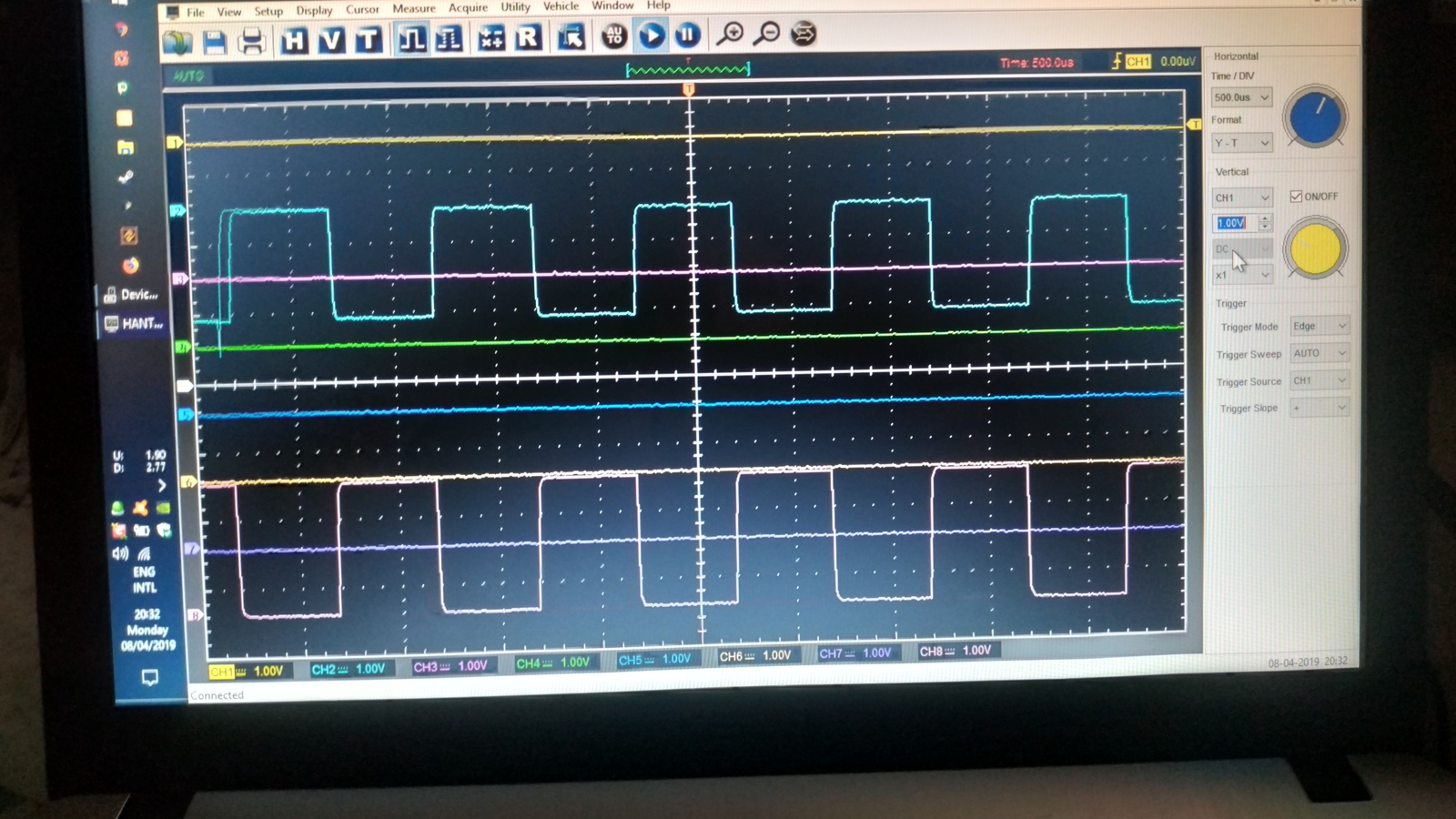The image size is (1456, 819).
Task: Click the R reference waveform icon
Action: 528,37
